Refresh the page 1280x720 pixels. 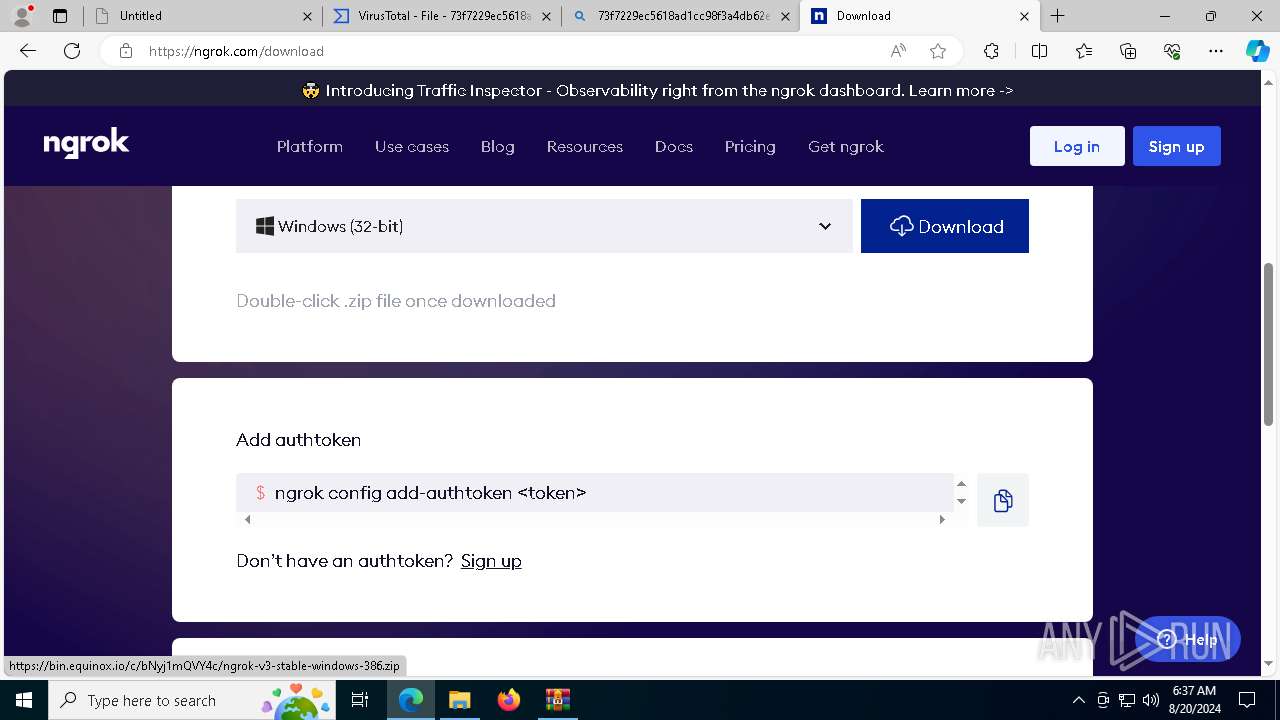[72, 51]
